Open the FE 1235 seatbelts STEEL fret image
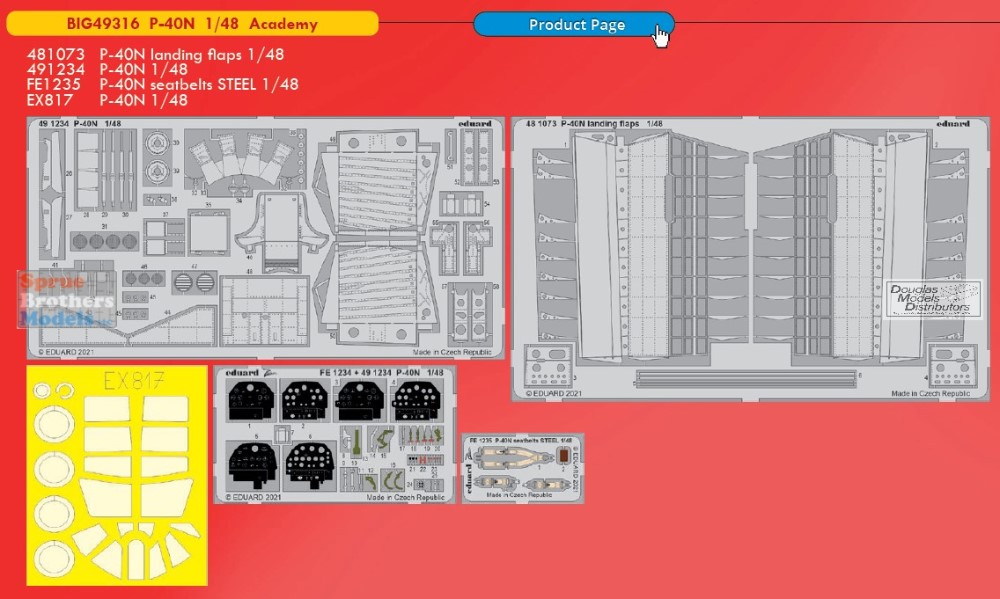 pyautogui.click(x=523, y=468)
